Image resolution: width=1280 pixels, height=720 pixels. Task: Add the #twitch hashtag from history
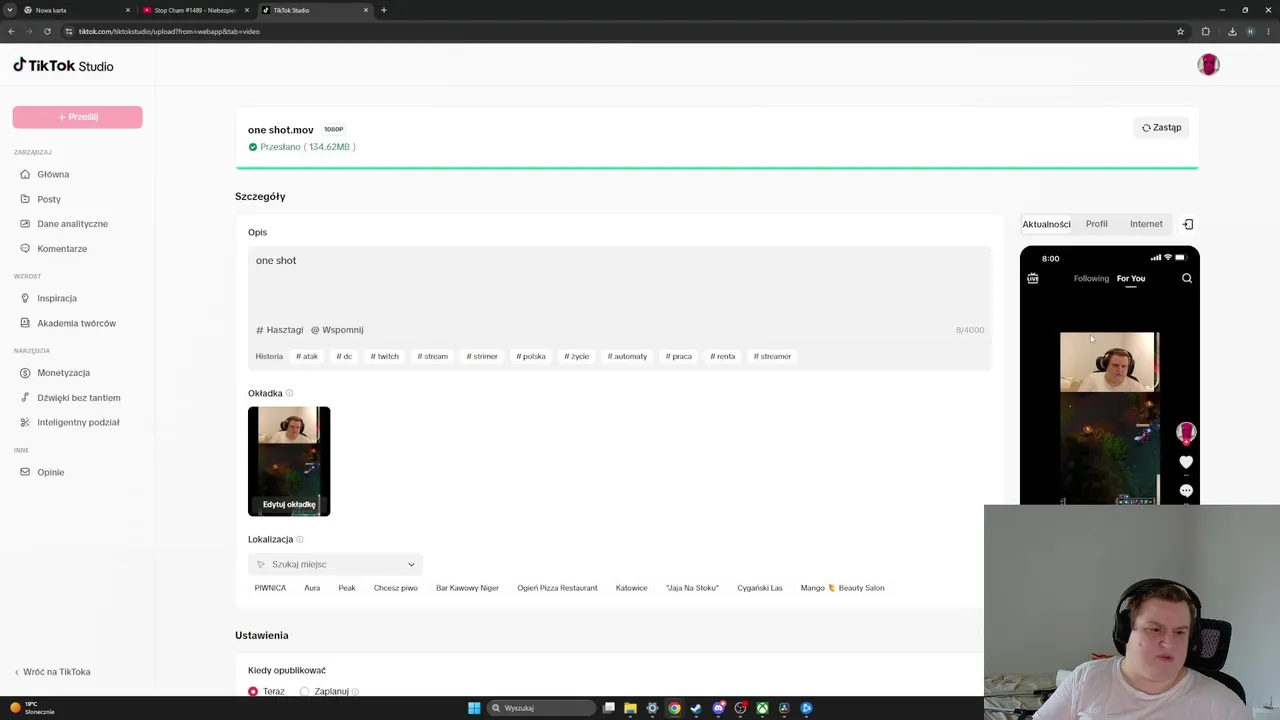pos(384,356)
